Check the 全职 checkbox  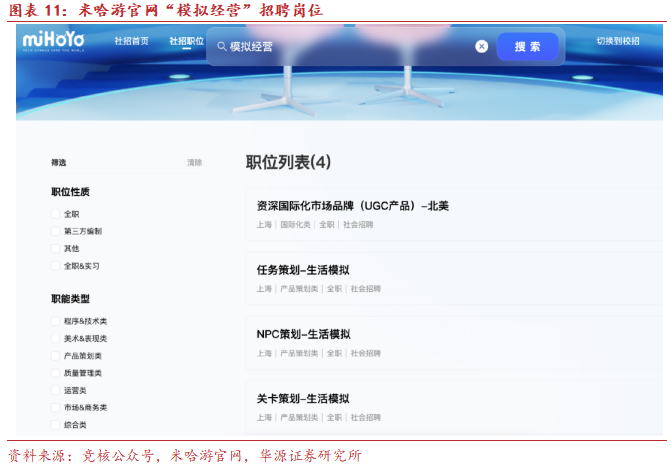(55, 214)
